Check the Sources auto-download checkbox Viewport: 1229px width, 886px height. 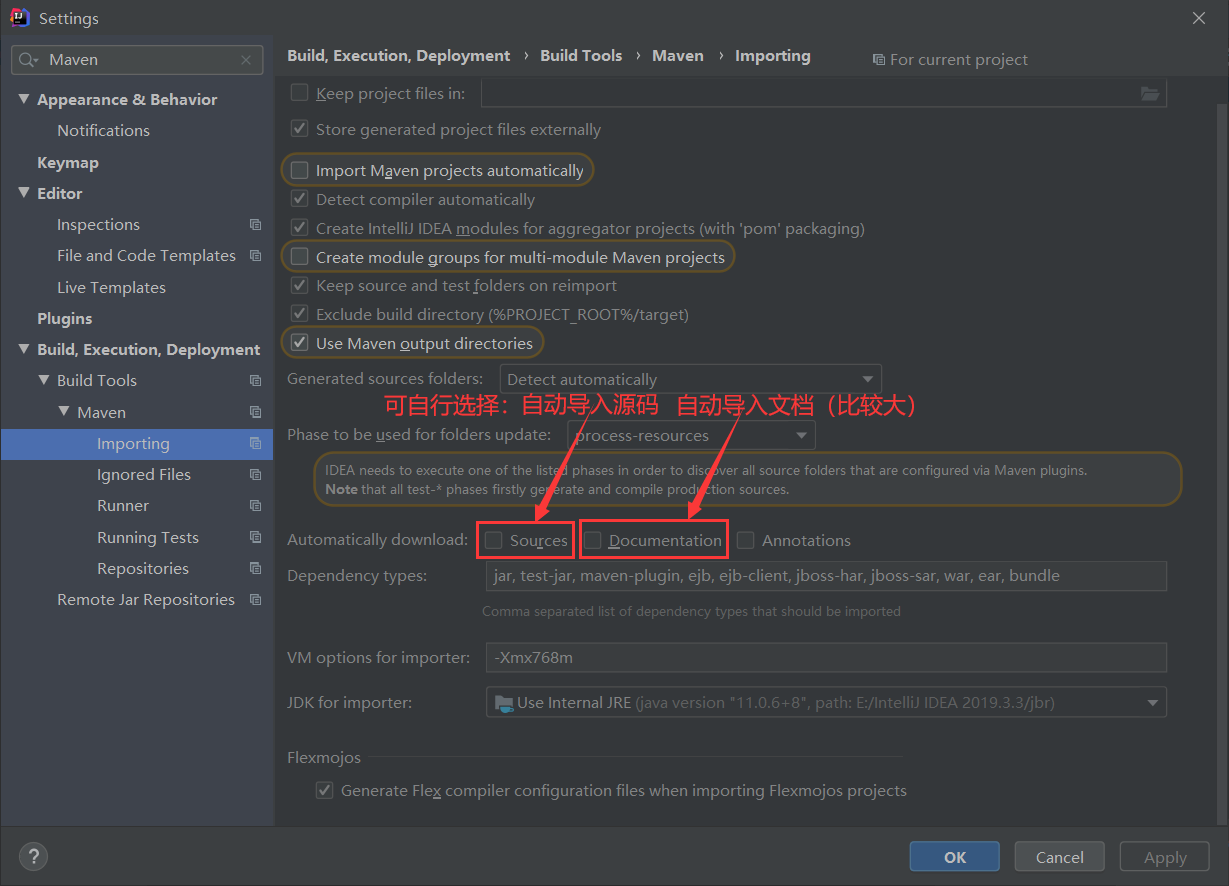point(494,541)
